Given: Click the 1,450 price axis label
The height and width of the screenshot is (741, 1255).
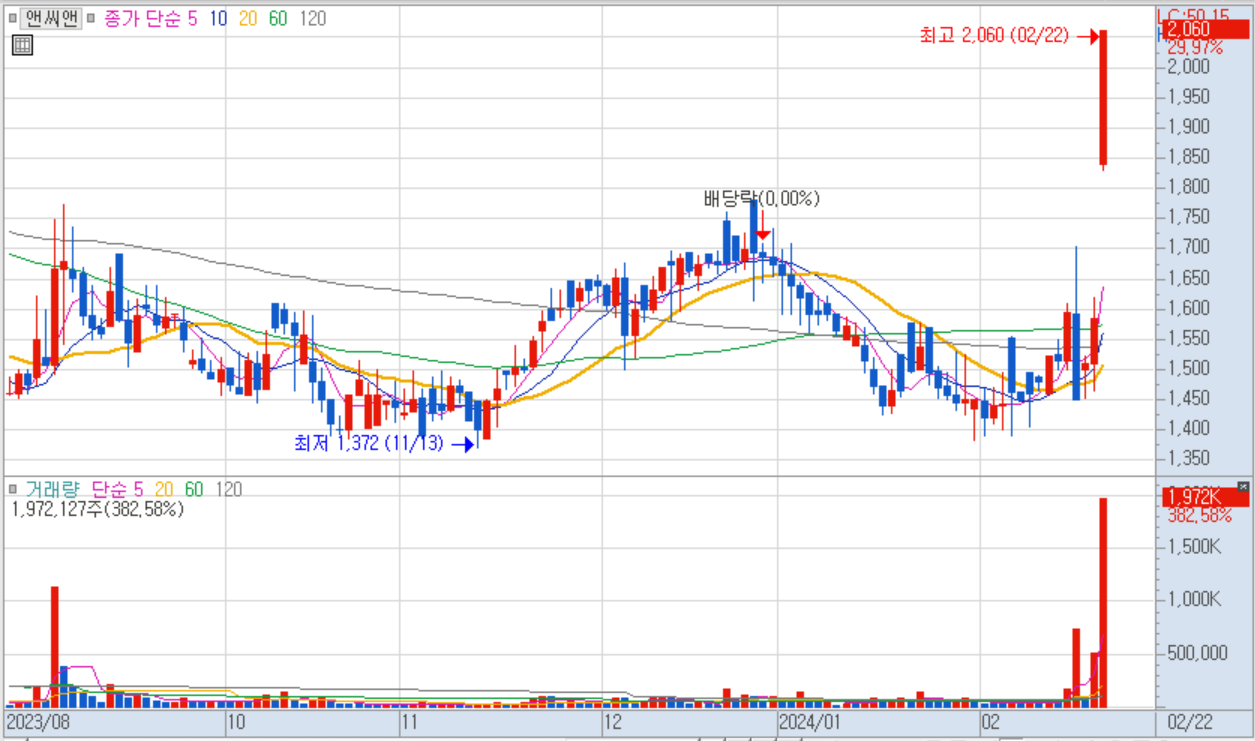Looking at the screenshot, I should [x=1188, y=398].
